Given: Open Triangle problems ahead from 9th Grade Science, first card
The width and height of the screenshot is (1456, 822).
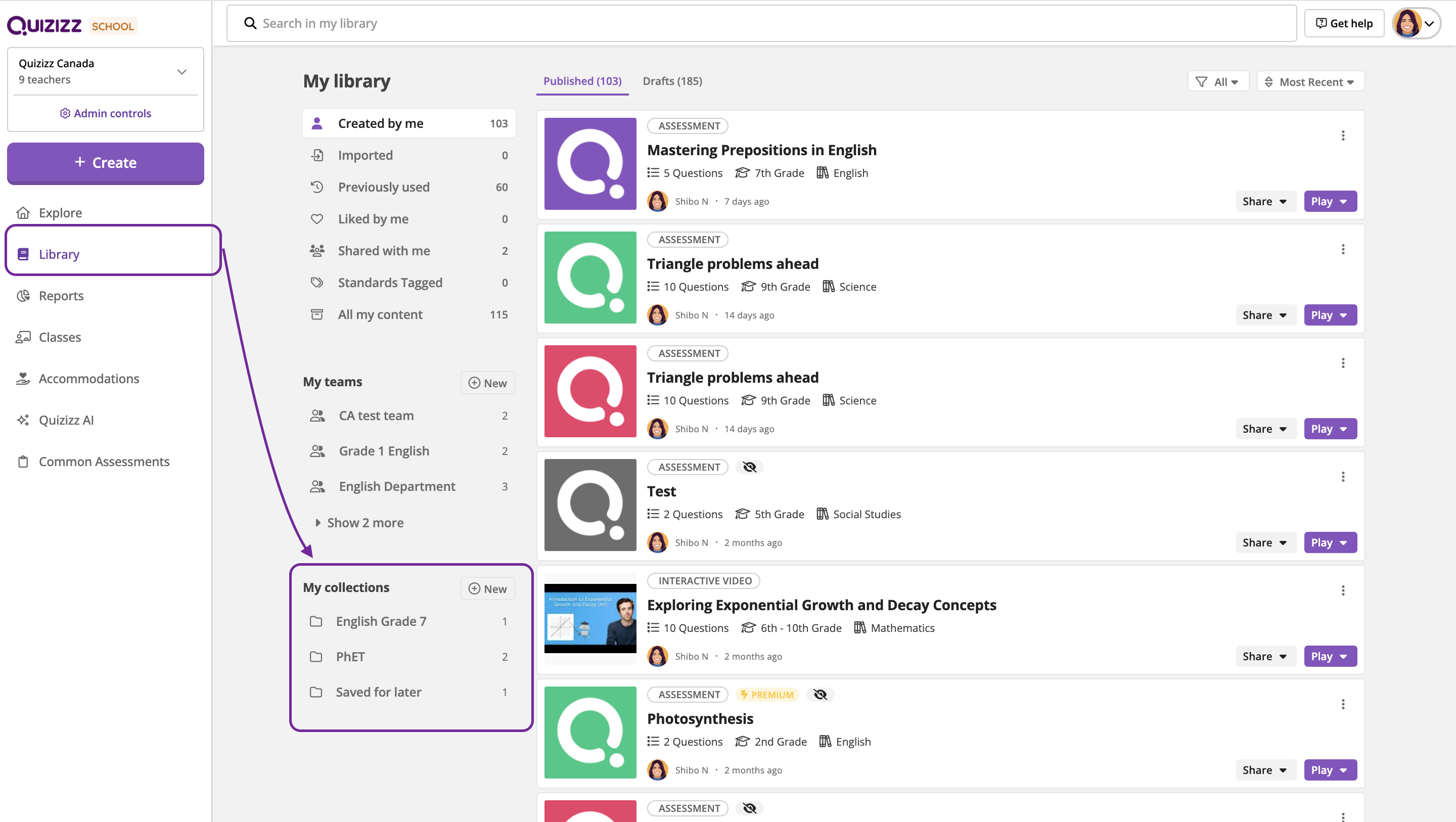Looking at the screenshot, I should pyautogui.click(x=733, y=264).
